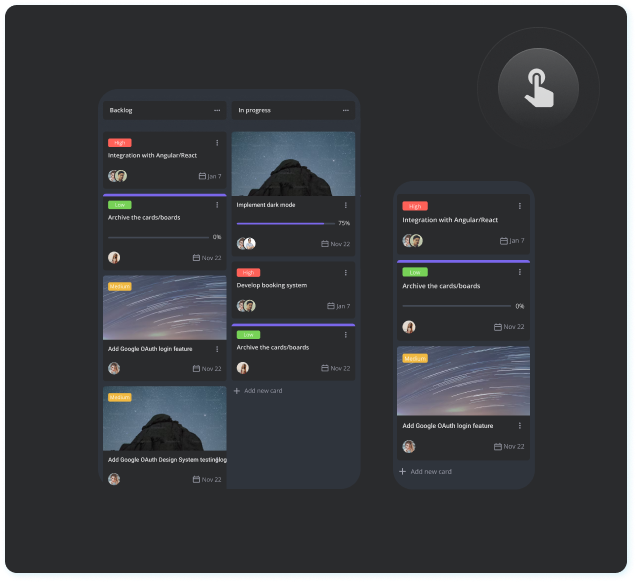Image resolution: width=636 pixels, height=582 pixels.
Task: Click assignee avatar on mobile panel Add Google OAuth login card
Action: coord(409,447)
